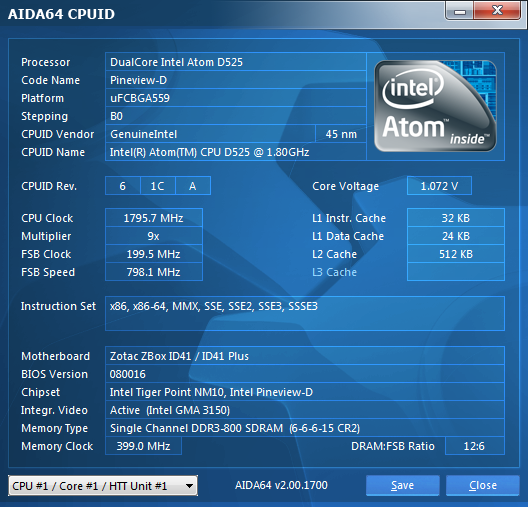
Task: Select the Processor name field
Action: click(x=236, y=62)
